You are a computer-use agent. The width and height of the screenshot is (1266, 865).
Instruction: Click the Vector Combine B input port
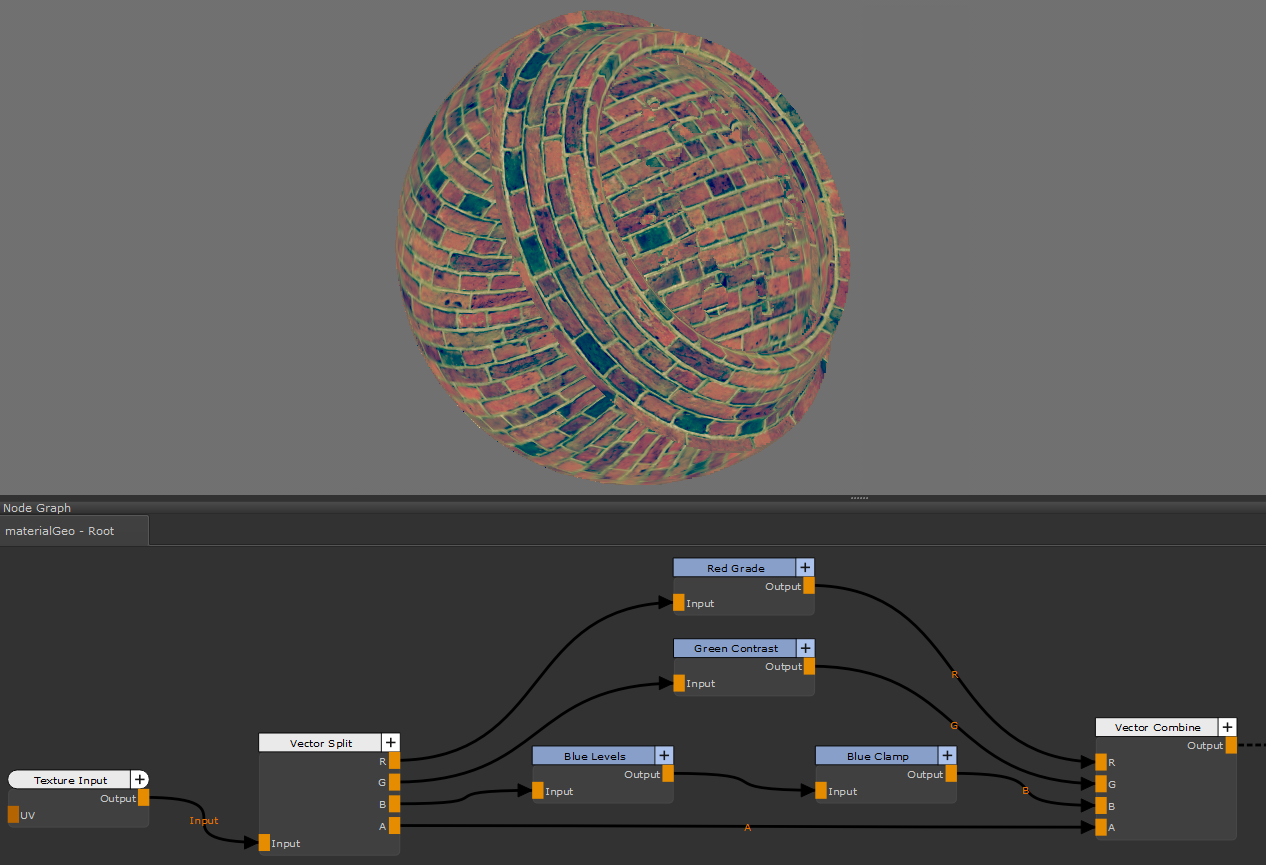coord(1100,805)
